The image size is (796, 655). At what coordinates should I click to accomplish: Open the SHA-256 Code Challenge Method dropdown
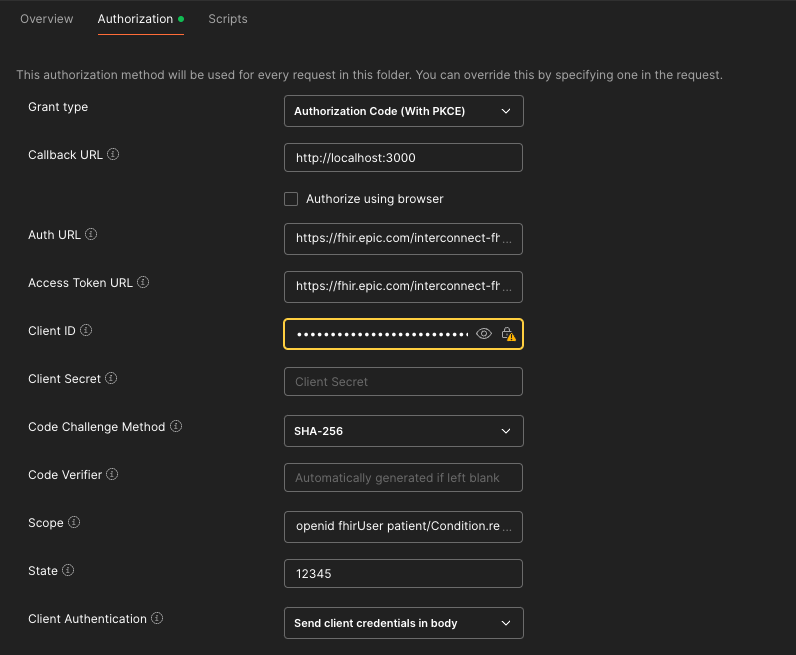[404, 431]
